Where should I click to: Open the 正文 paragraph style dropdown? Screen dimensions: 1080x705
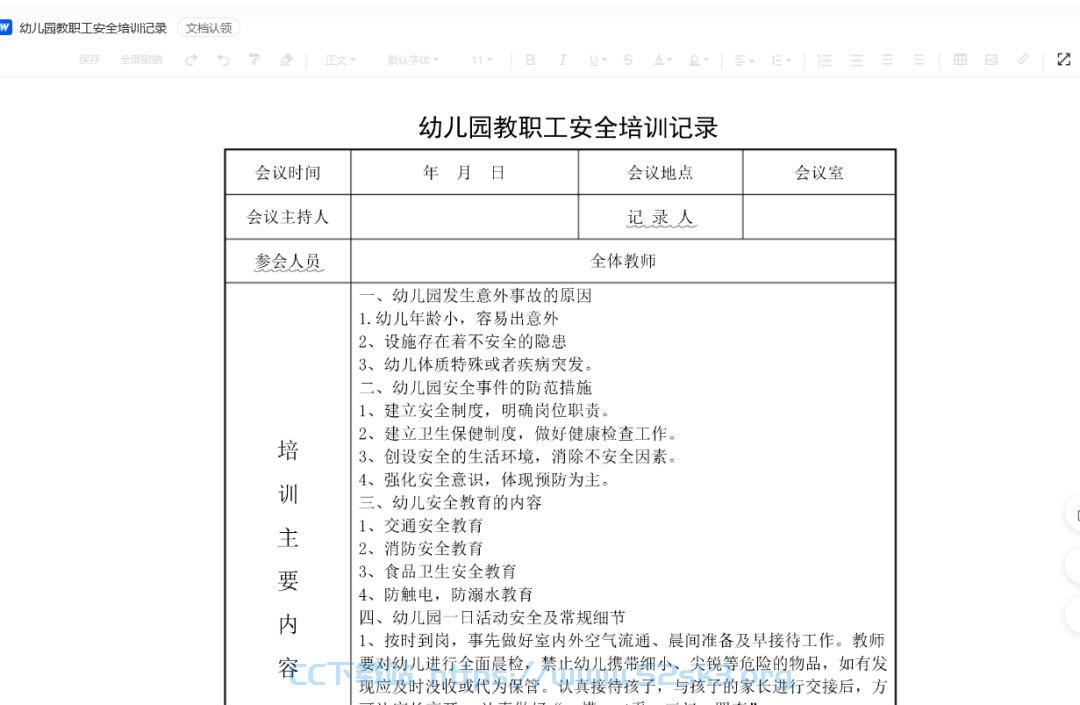tap(340, 60)
